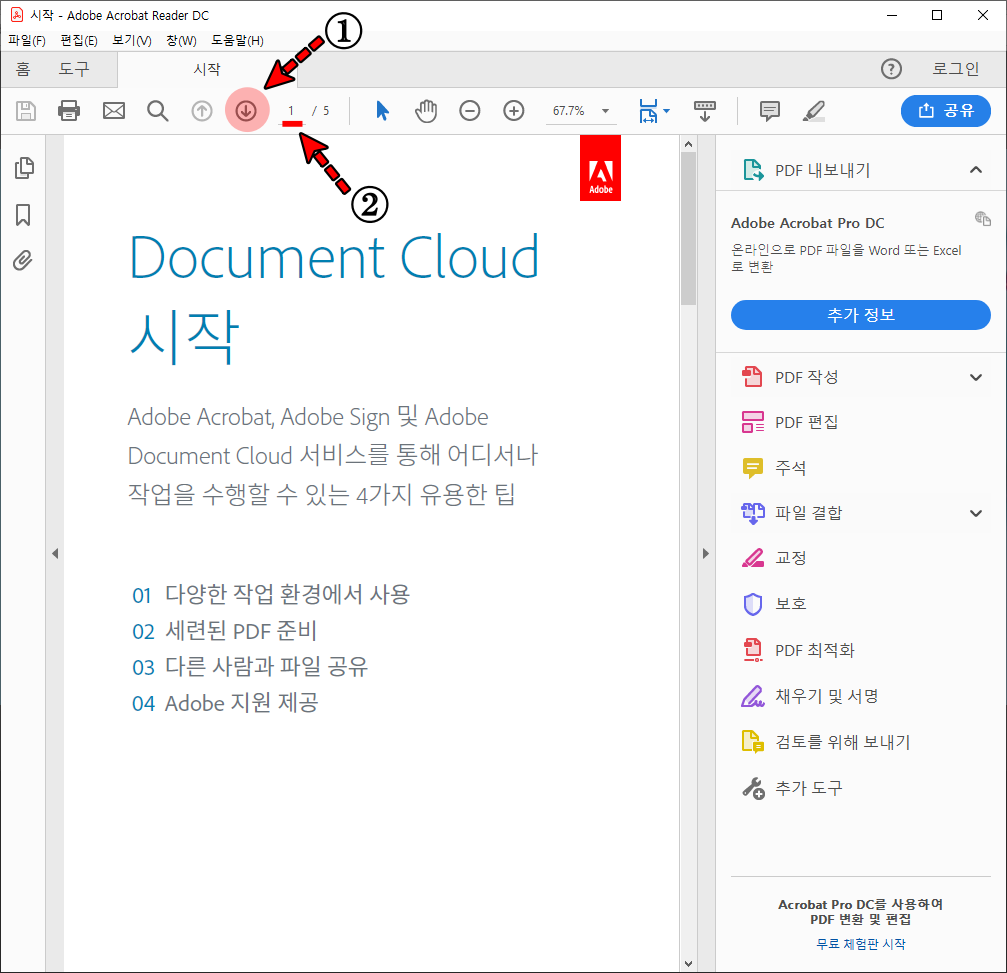The width and height of the screenshot is (1007, 973).
Task: Click the scrollbar down arrow
Action: (x=688, y=963)
